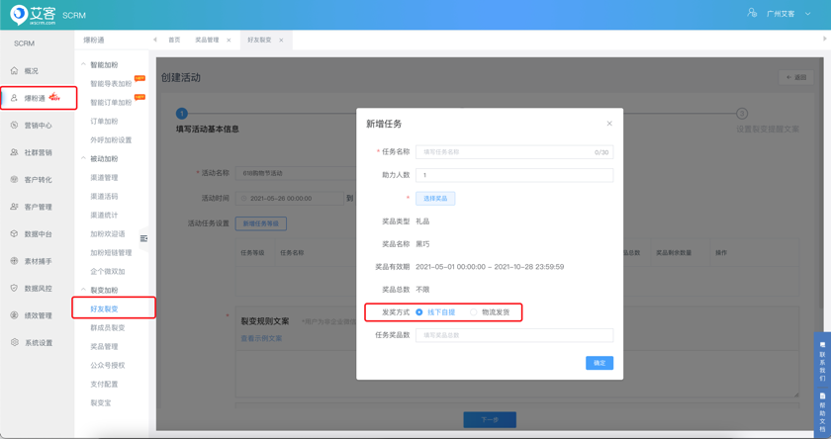Select the 物流发货 radio option

(x=474, y=312)
